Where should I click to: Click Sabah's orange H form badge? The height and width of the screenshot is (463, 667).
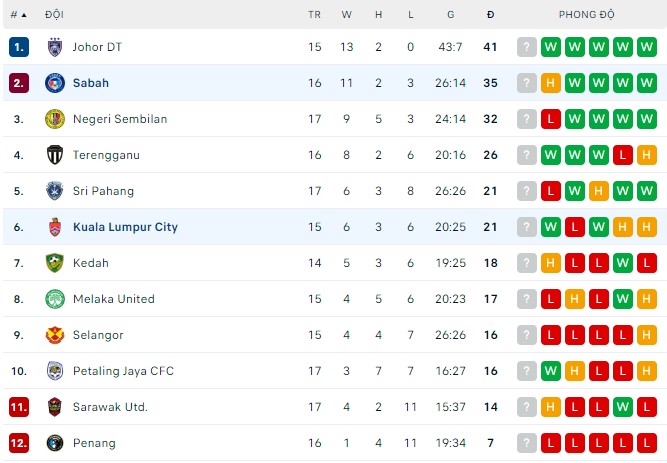550,83
